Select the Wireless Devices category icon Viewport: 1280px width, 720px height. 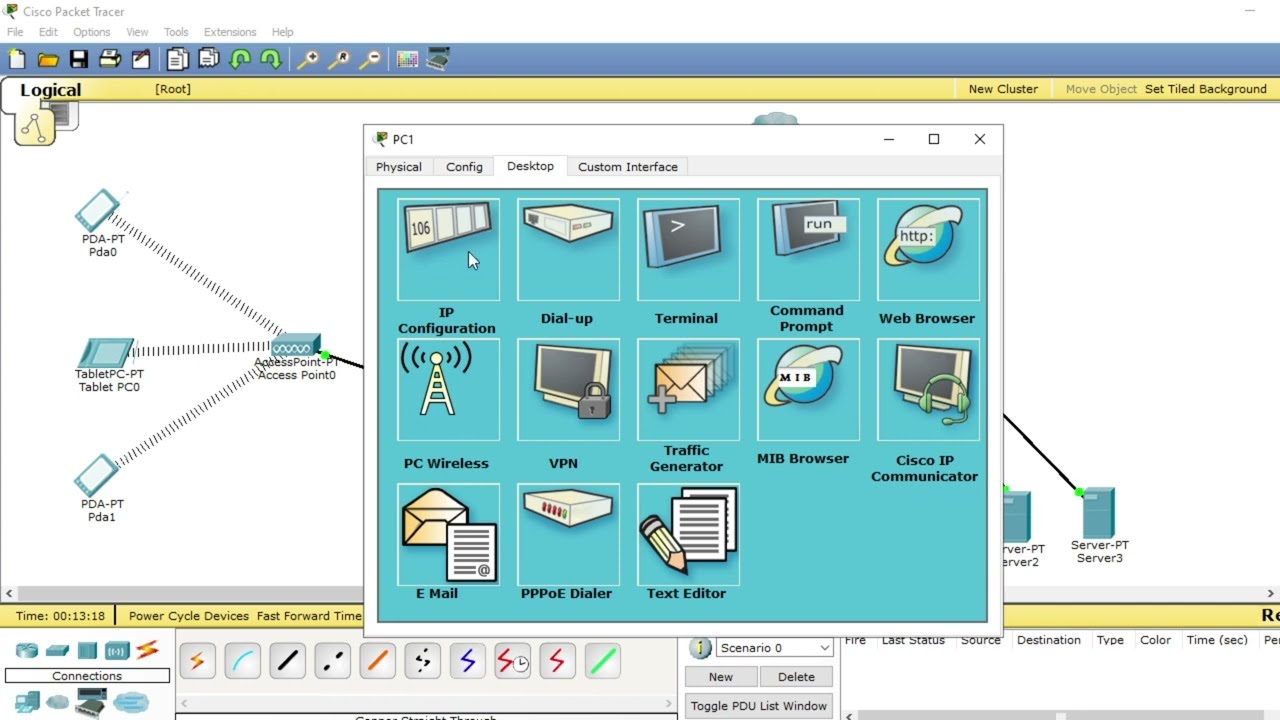(117, 650)
